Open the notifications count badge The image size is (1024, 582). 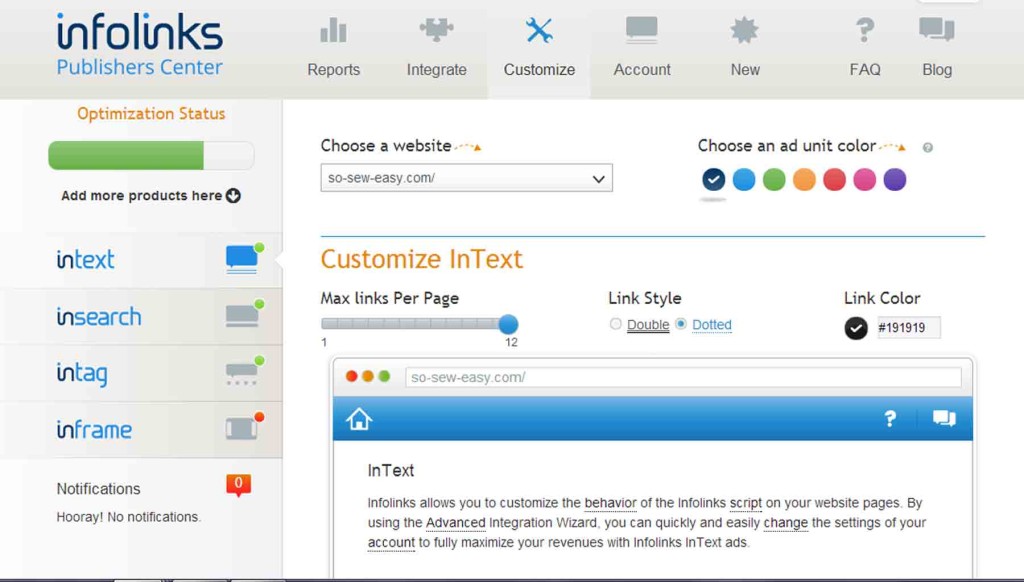(238, 485)
